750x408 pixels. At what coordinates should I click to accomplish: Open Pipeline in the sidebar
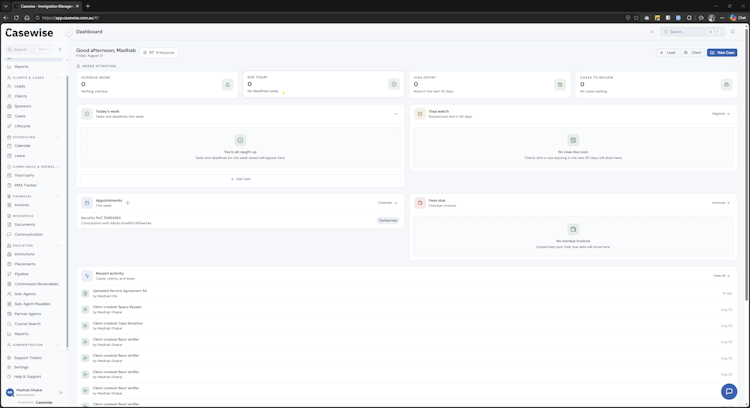21,275
